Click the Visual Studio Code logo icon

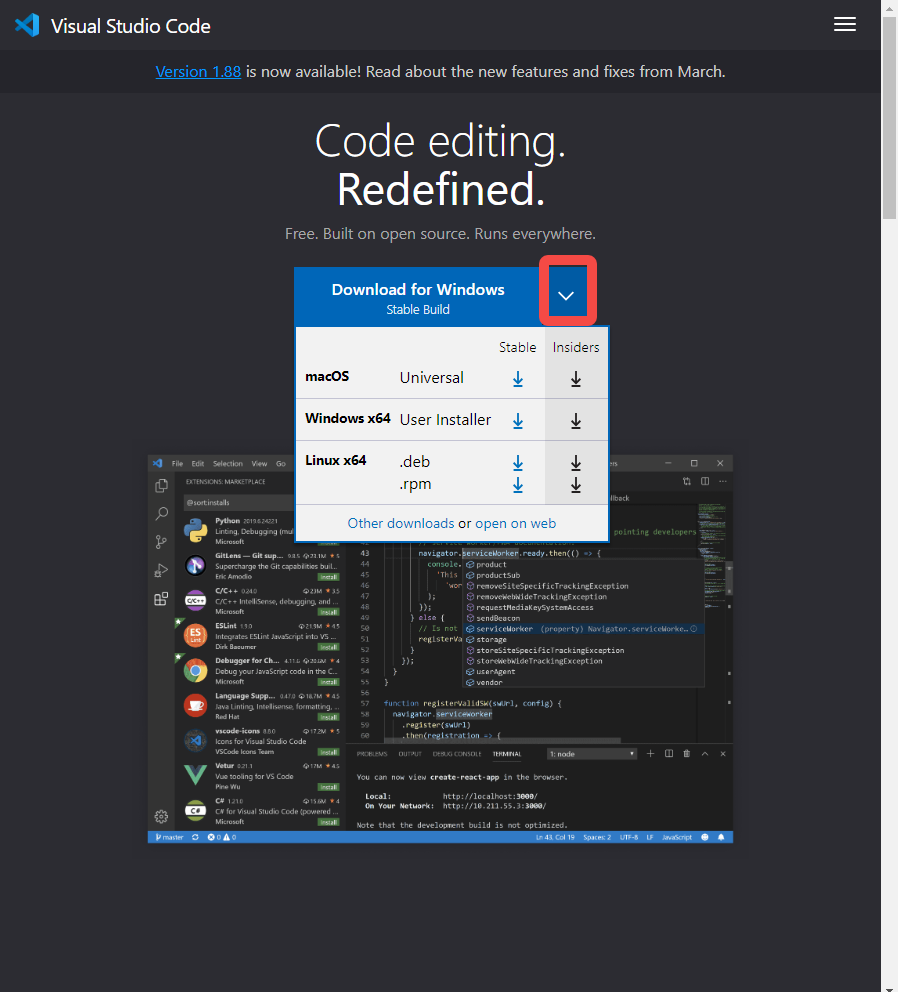click(27, 25)
